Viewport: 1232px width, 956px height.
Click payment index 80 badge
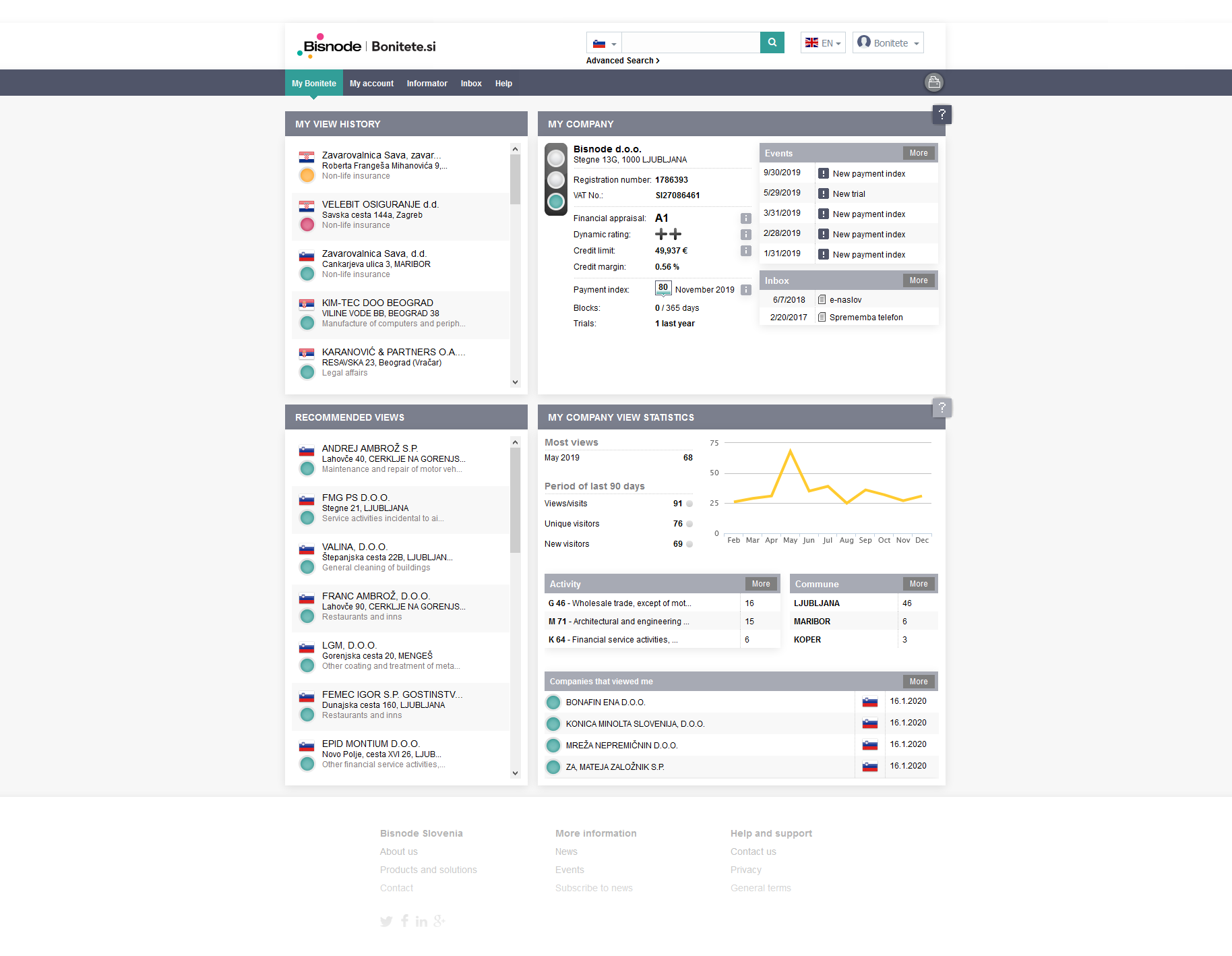pos(663,289)
